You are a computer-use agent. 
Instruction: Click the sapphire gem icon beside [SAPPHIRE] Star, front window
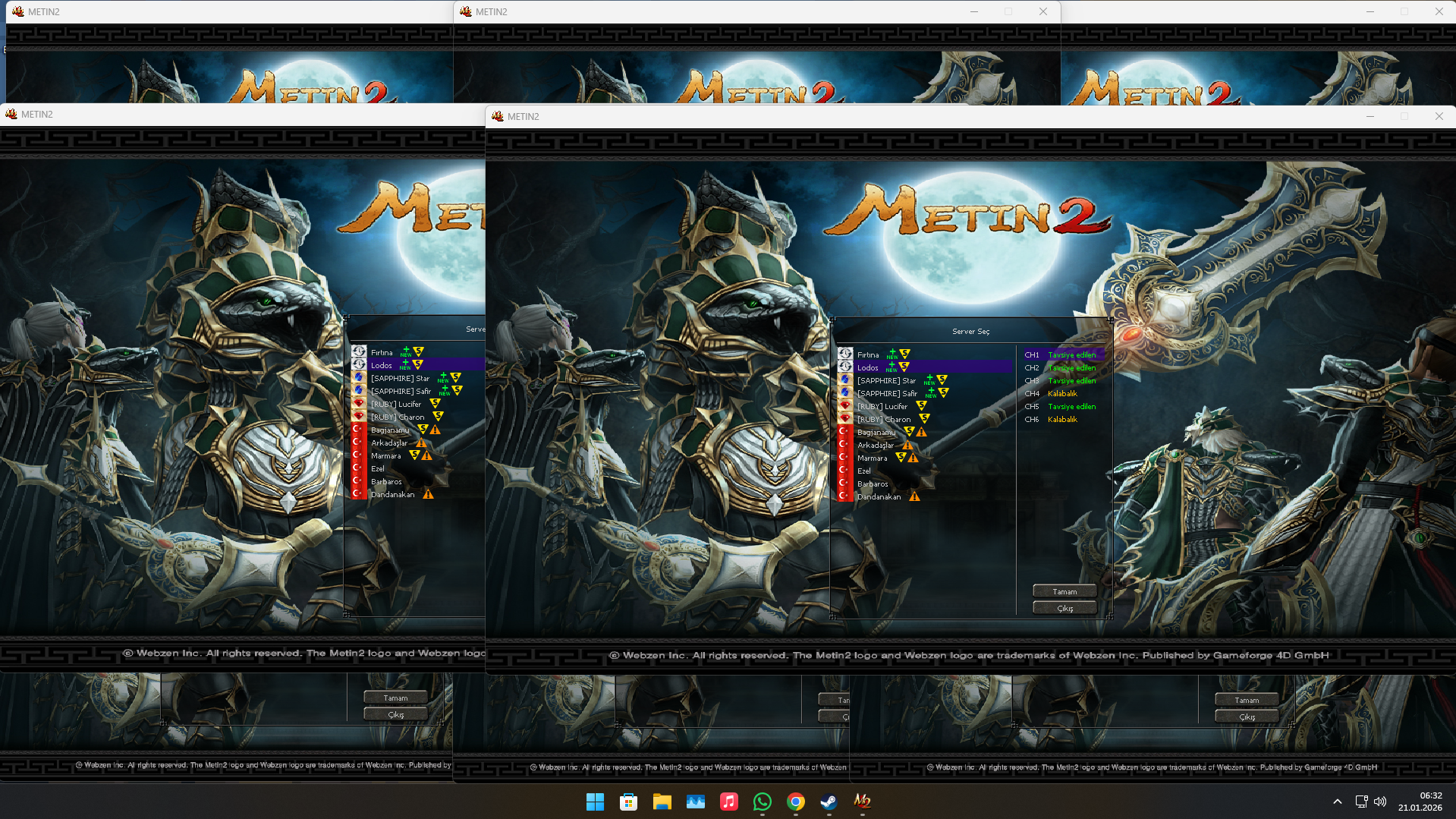tap(845, 380)
